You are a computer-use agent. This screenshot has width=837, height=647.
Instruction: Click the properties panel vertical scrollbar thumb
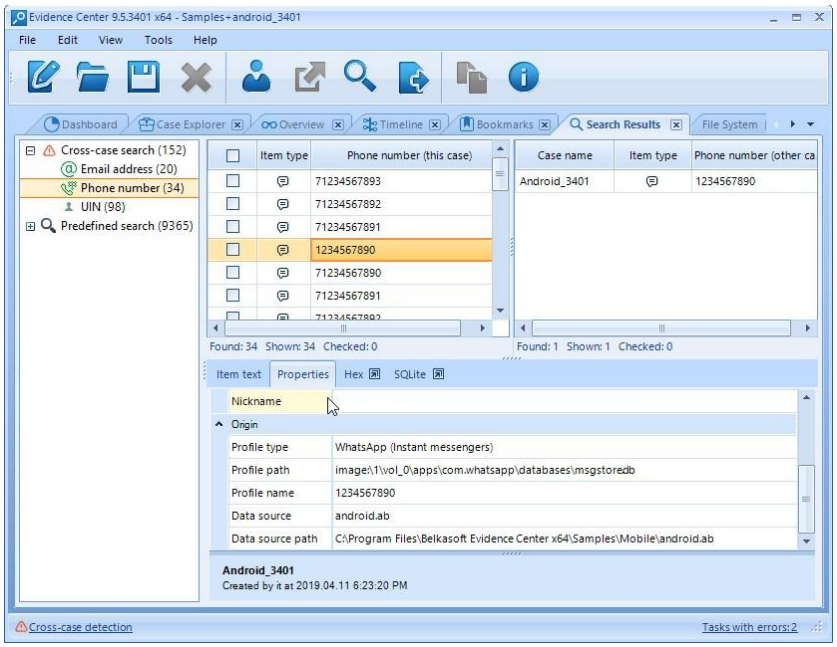point(806,499)
